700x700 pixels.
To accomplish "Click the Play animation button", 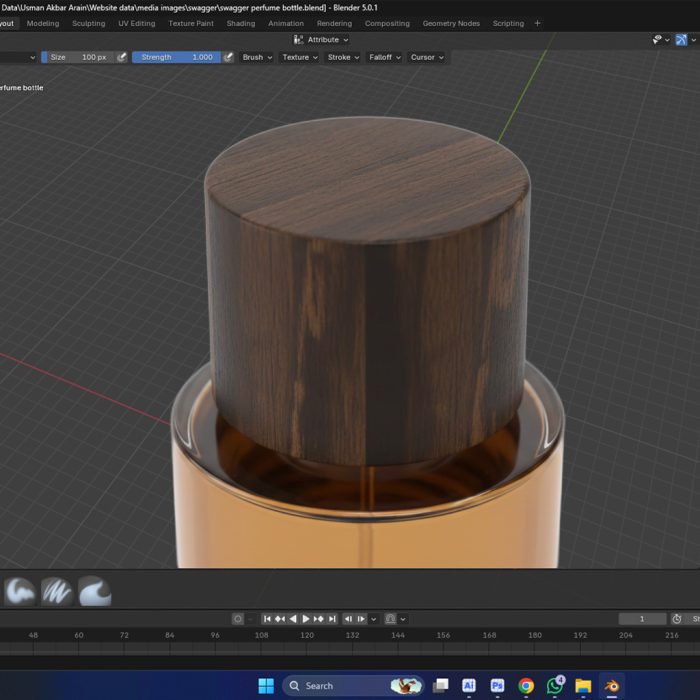I will click(306, 619).
